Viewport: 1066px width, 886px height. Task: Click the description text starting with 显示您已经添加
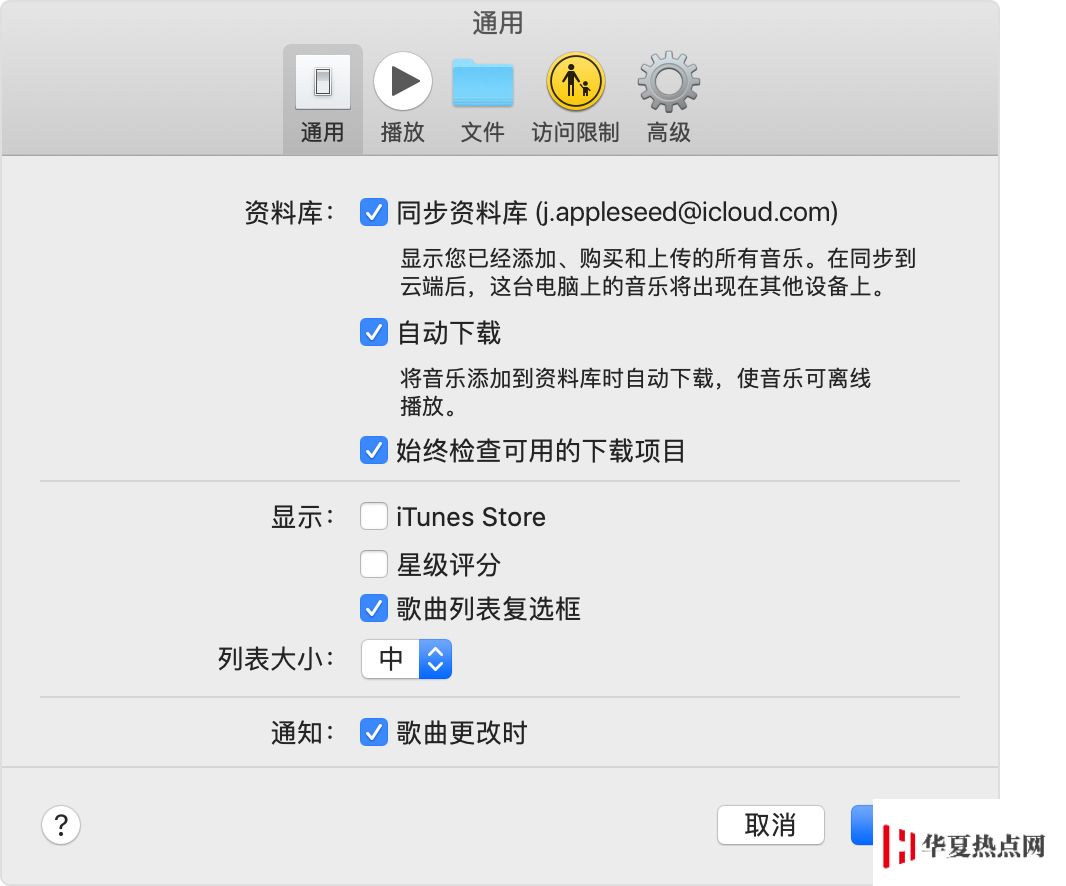[657, 272]
